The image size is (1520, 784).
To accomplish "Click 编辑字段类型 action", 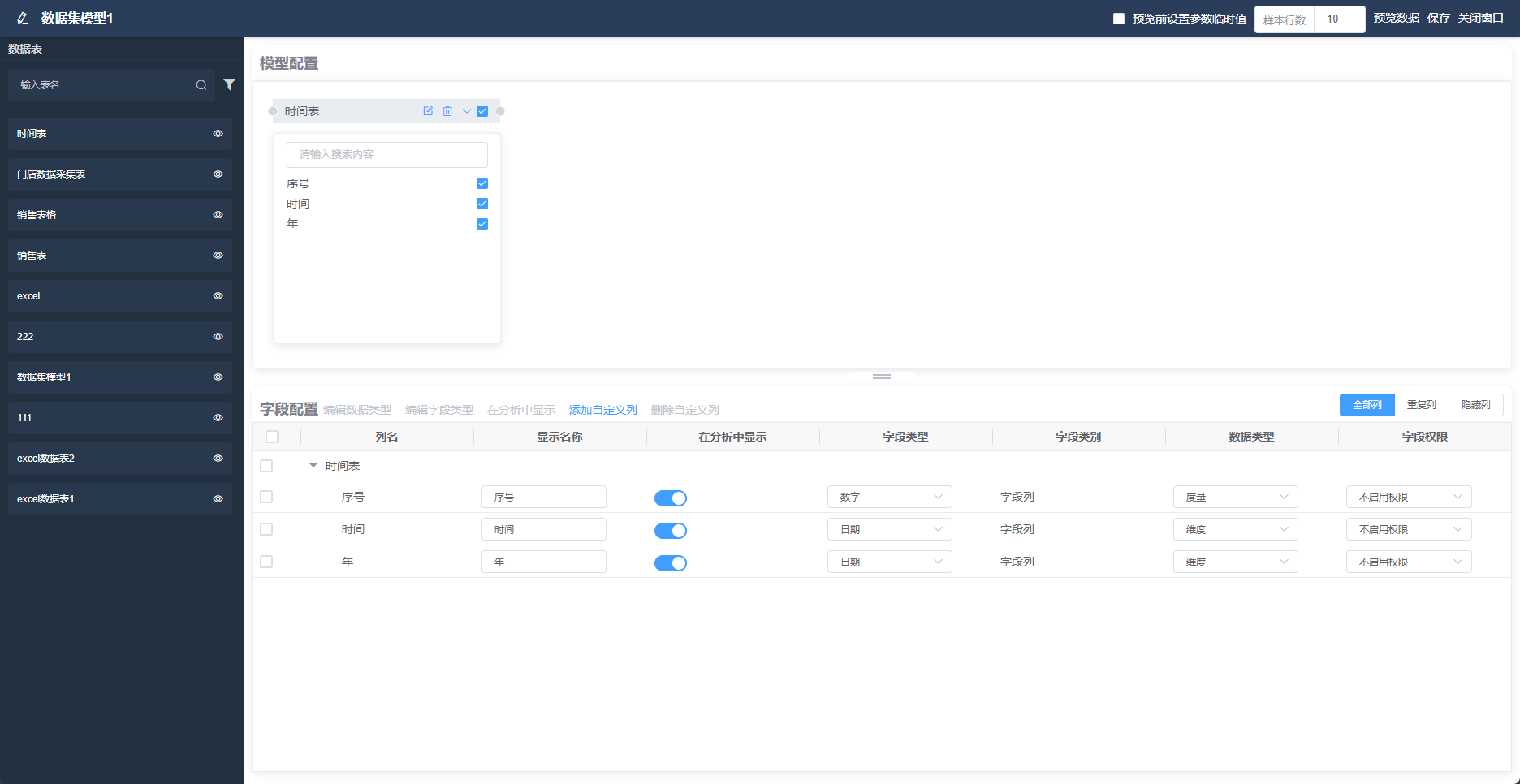I will [439, 410].
